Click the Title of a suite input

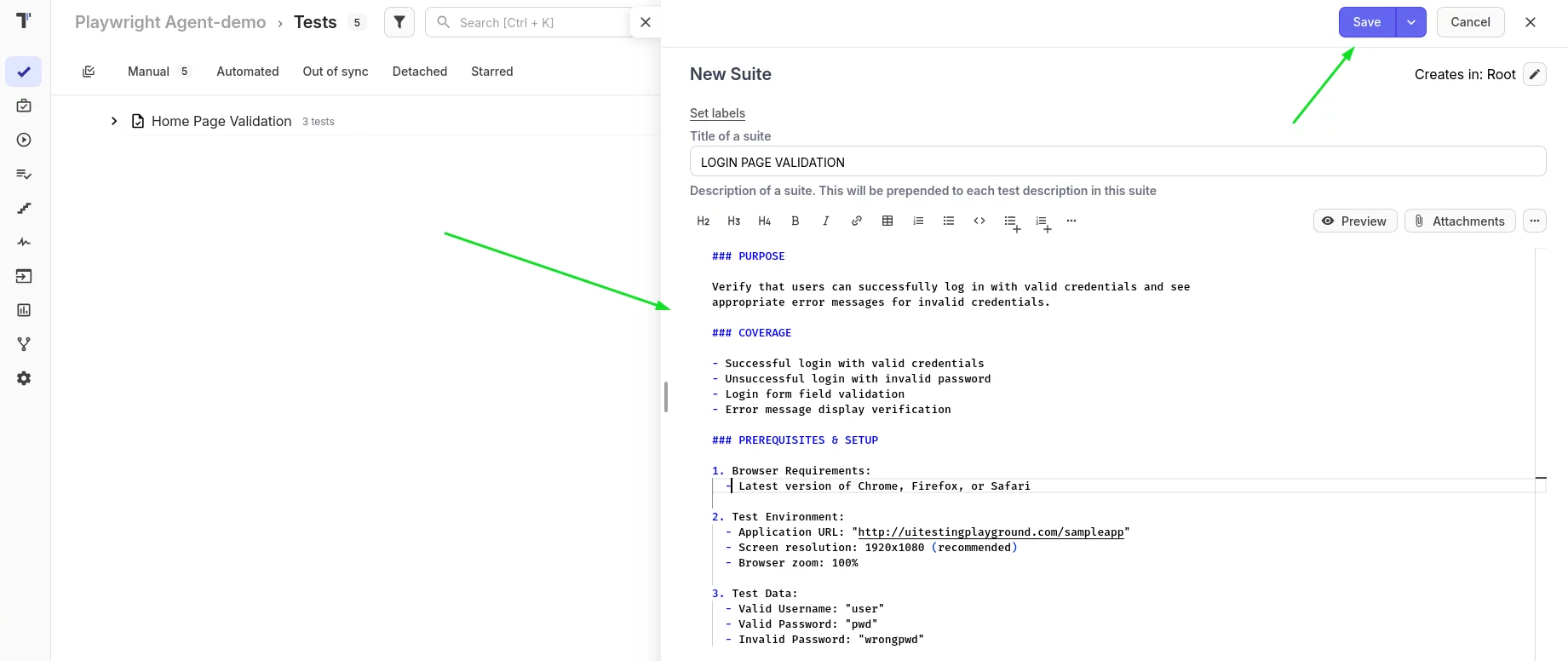pyautogui.click(x=1117, y=162)
